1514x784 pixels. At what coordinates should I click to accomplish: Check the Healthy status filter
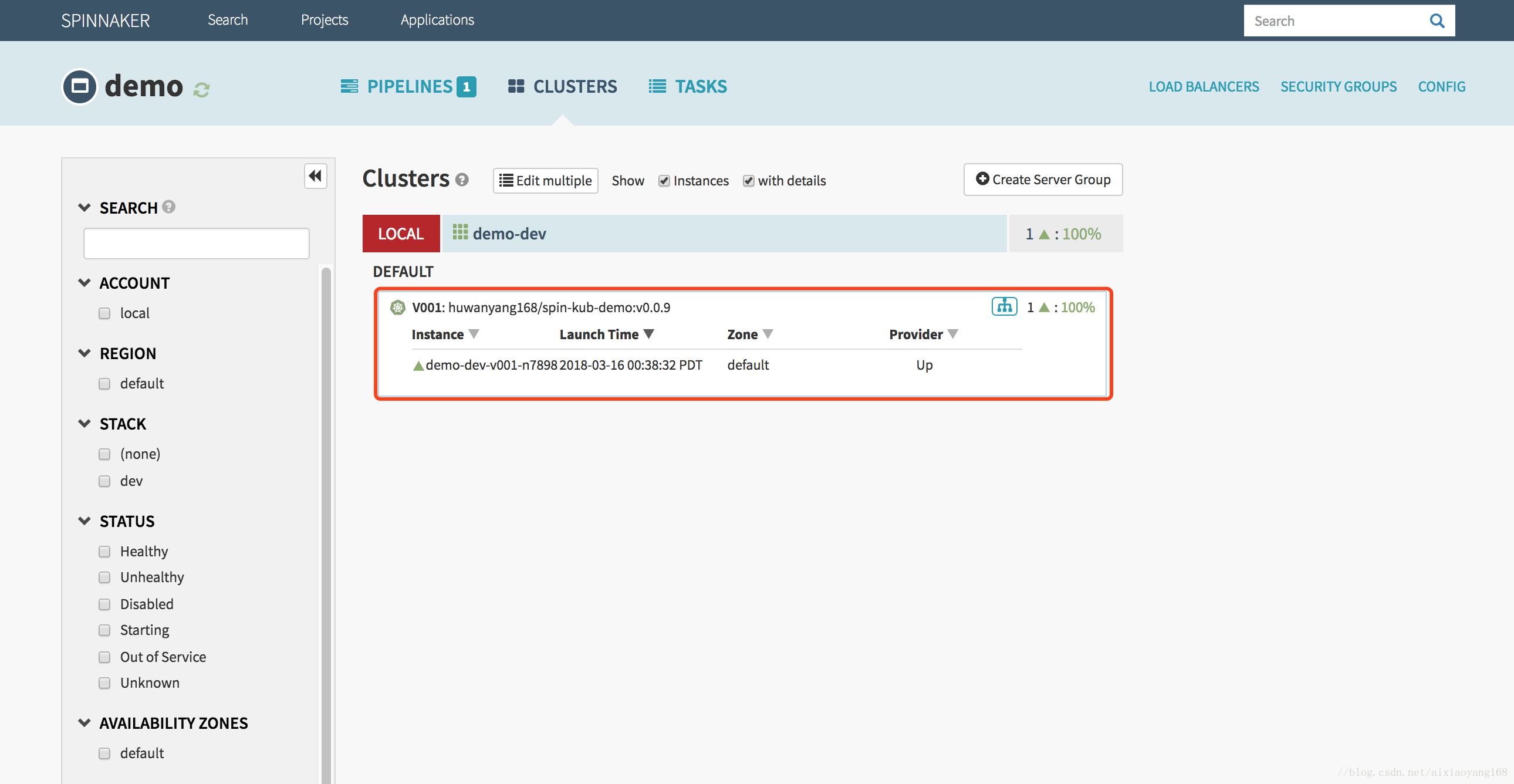click(x=104, y=551)
